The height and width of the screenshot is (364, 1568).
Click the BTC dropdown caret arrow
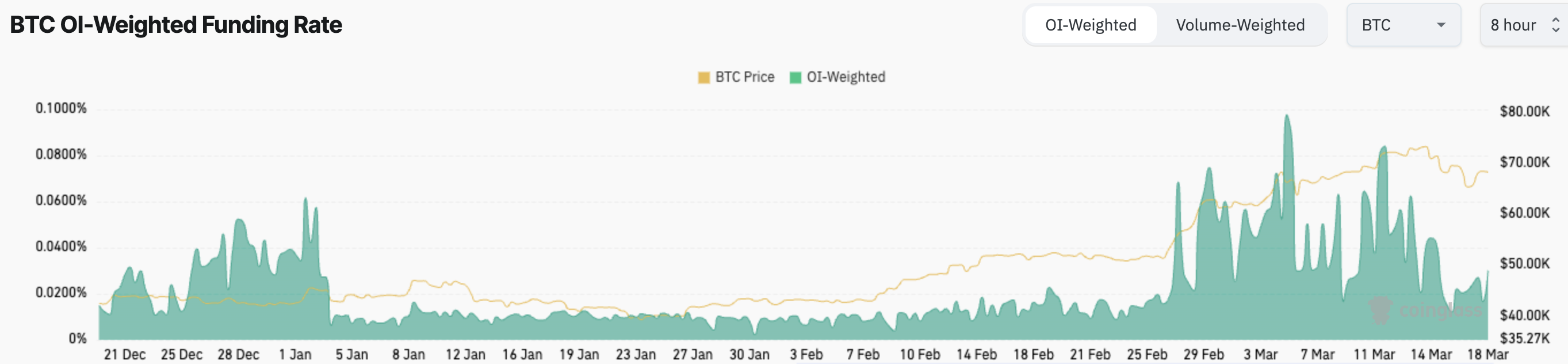point(1441,25)
